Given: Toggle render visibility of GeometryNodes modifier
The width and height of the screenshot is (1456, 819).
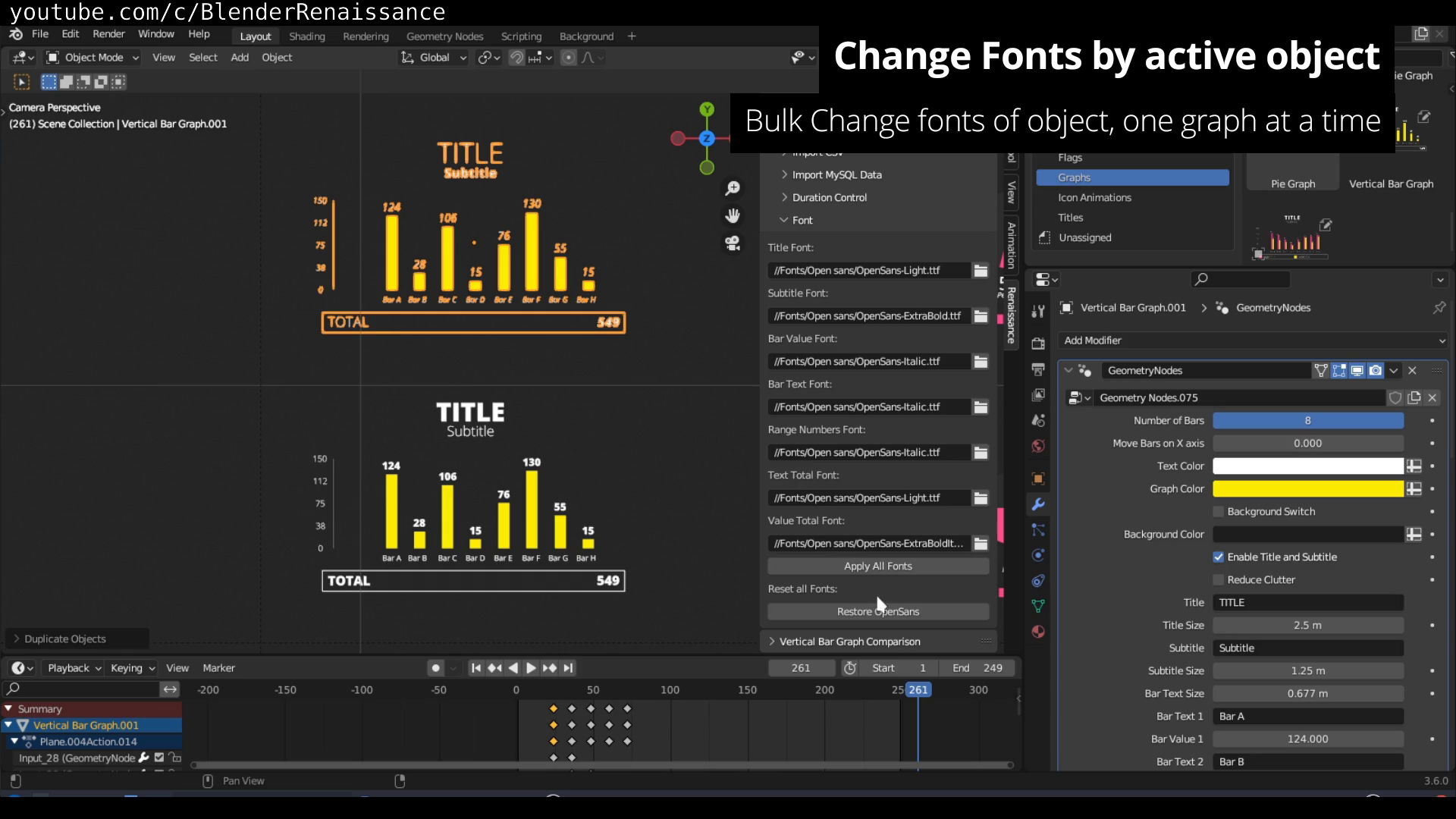Looking at the screenshot, I should 1376,371.
